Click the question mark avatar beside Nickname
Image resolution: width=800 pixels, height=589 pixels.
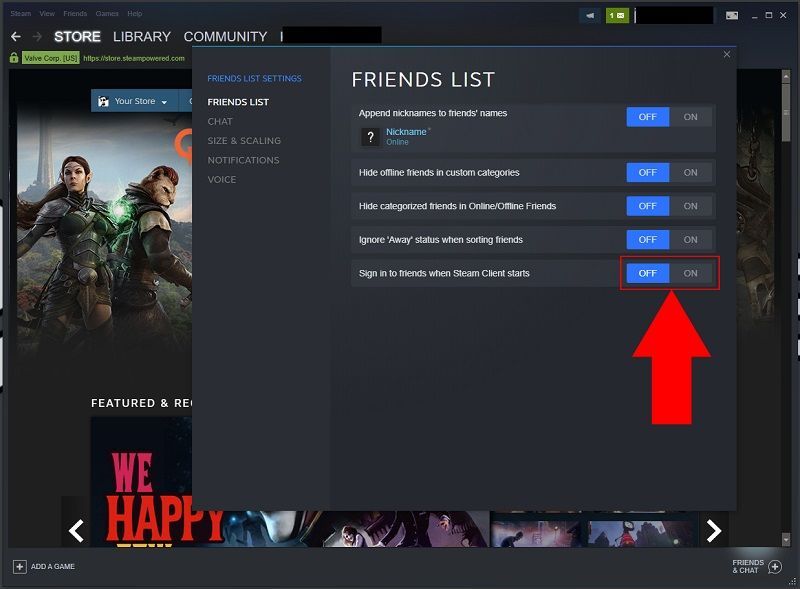point(370,137)
